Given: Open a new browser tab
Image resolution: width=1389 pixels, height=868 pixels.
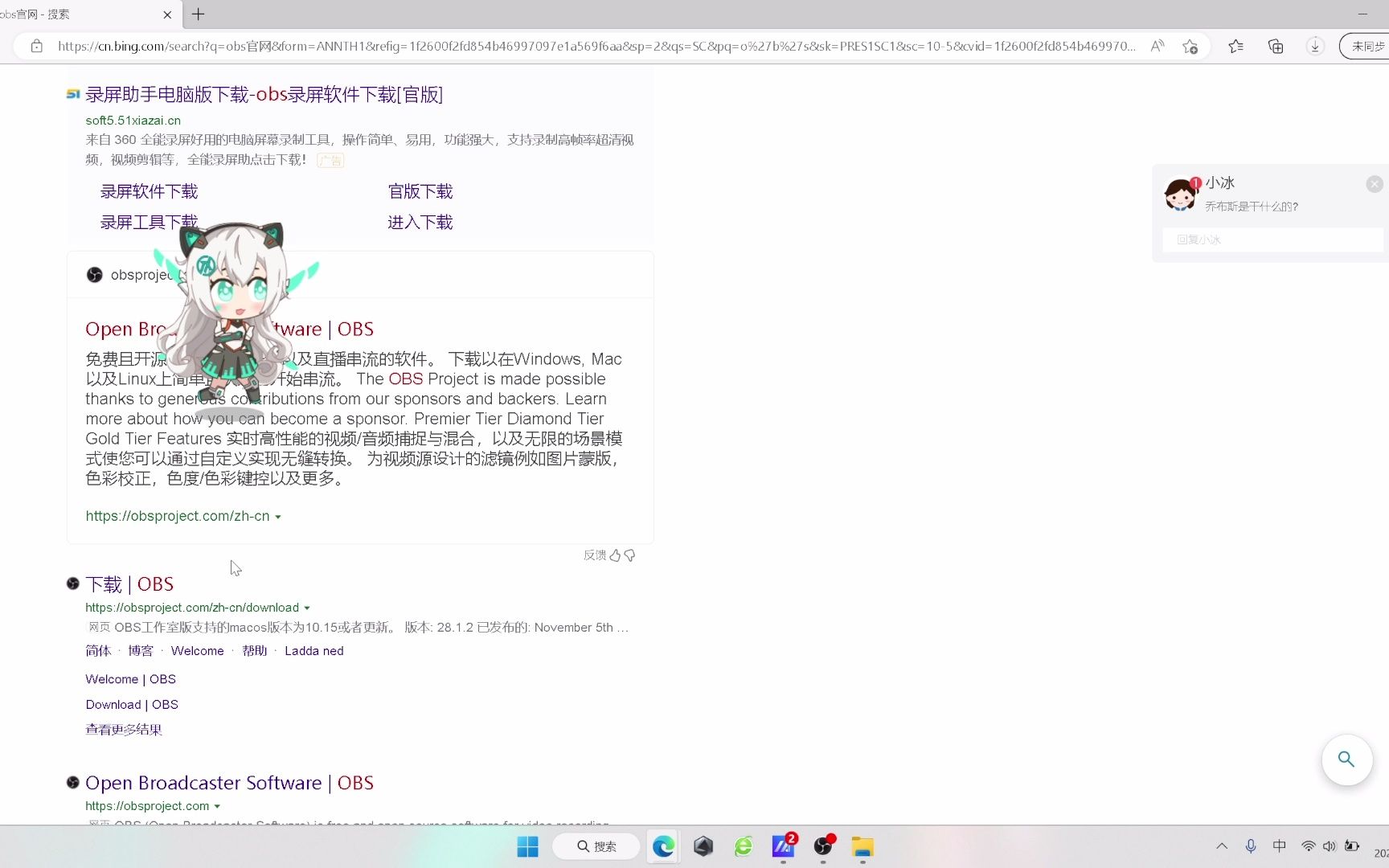Looking at the screenshot, I should pos(198,14).
